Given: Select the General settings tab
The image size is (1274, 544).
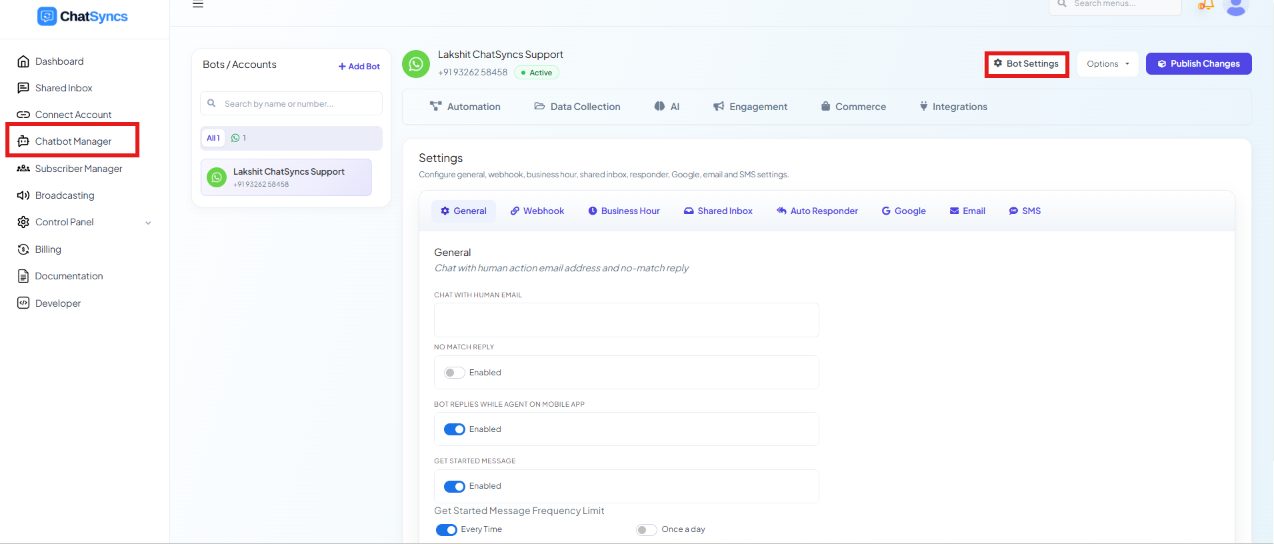Looking at the screenshot, I should click(463, 211).
